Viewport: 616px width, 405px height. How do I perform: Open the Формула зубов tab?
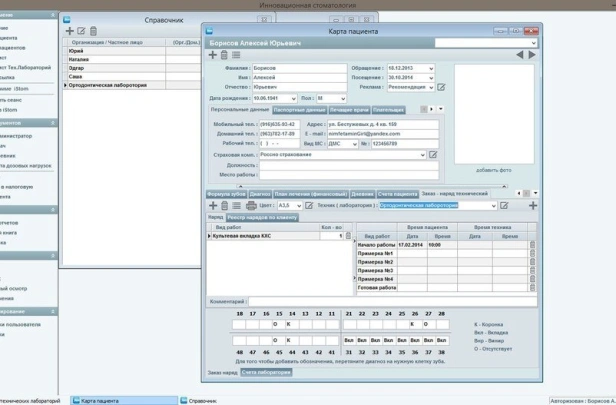click(x=225, y=194)
